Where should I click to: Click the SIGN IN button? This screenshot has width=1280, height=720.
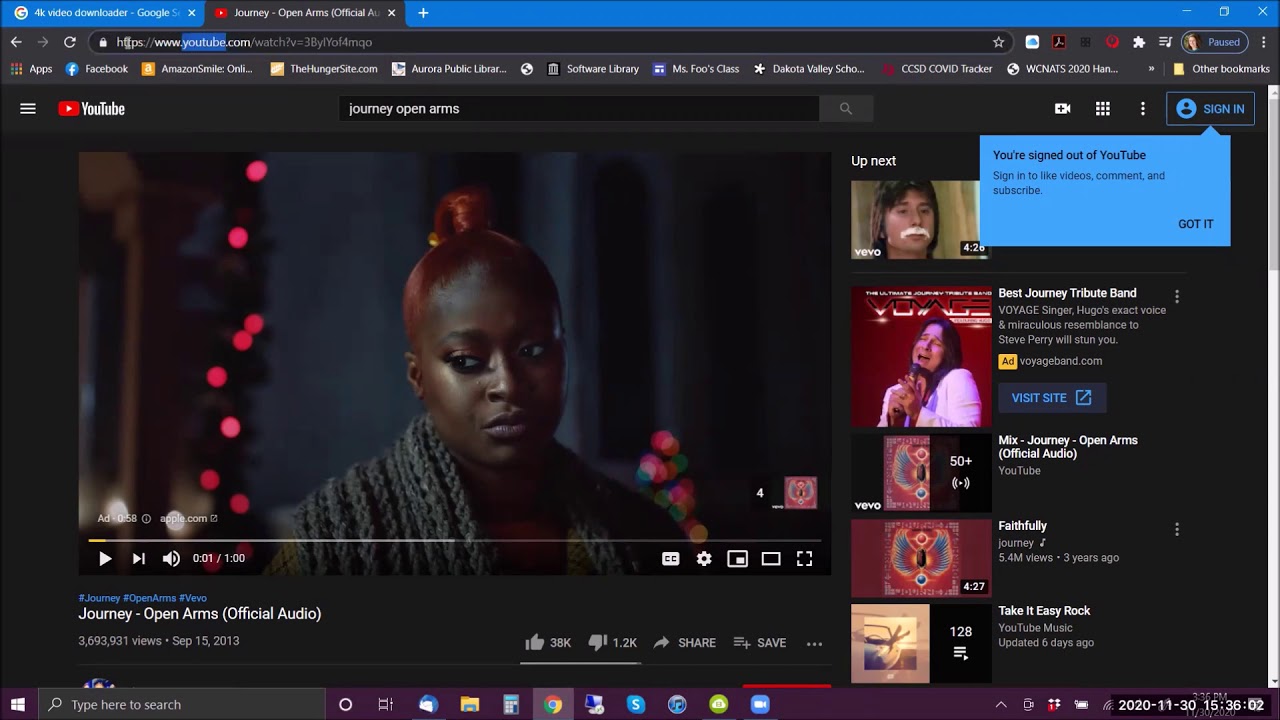coord(1210,109)
